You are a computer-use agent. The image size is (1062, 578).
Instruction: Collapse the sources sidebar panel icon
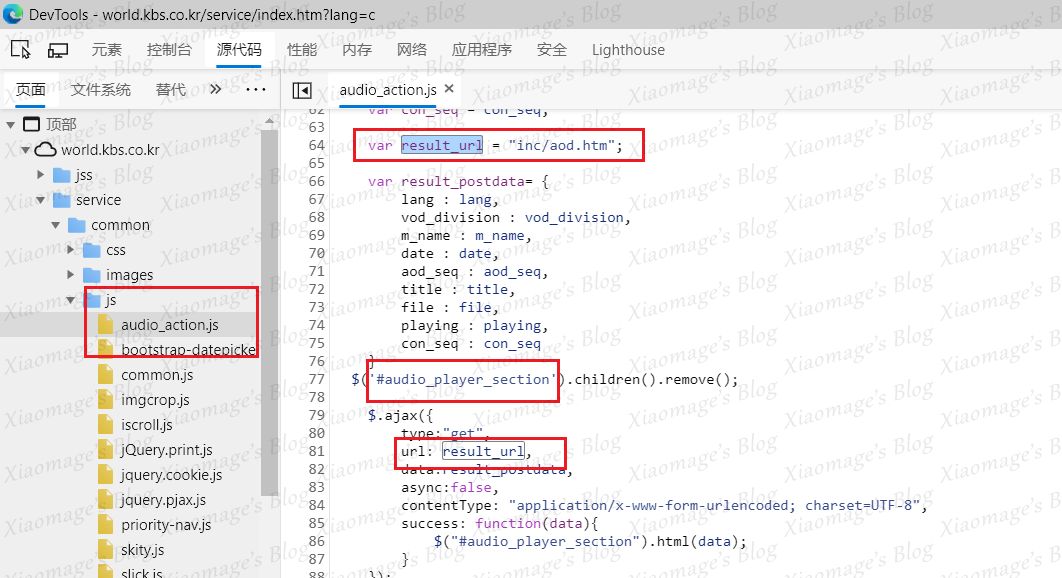coord(303,89)
